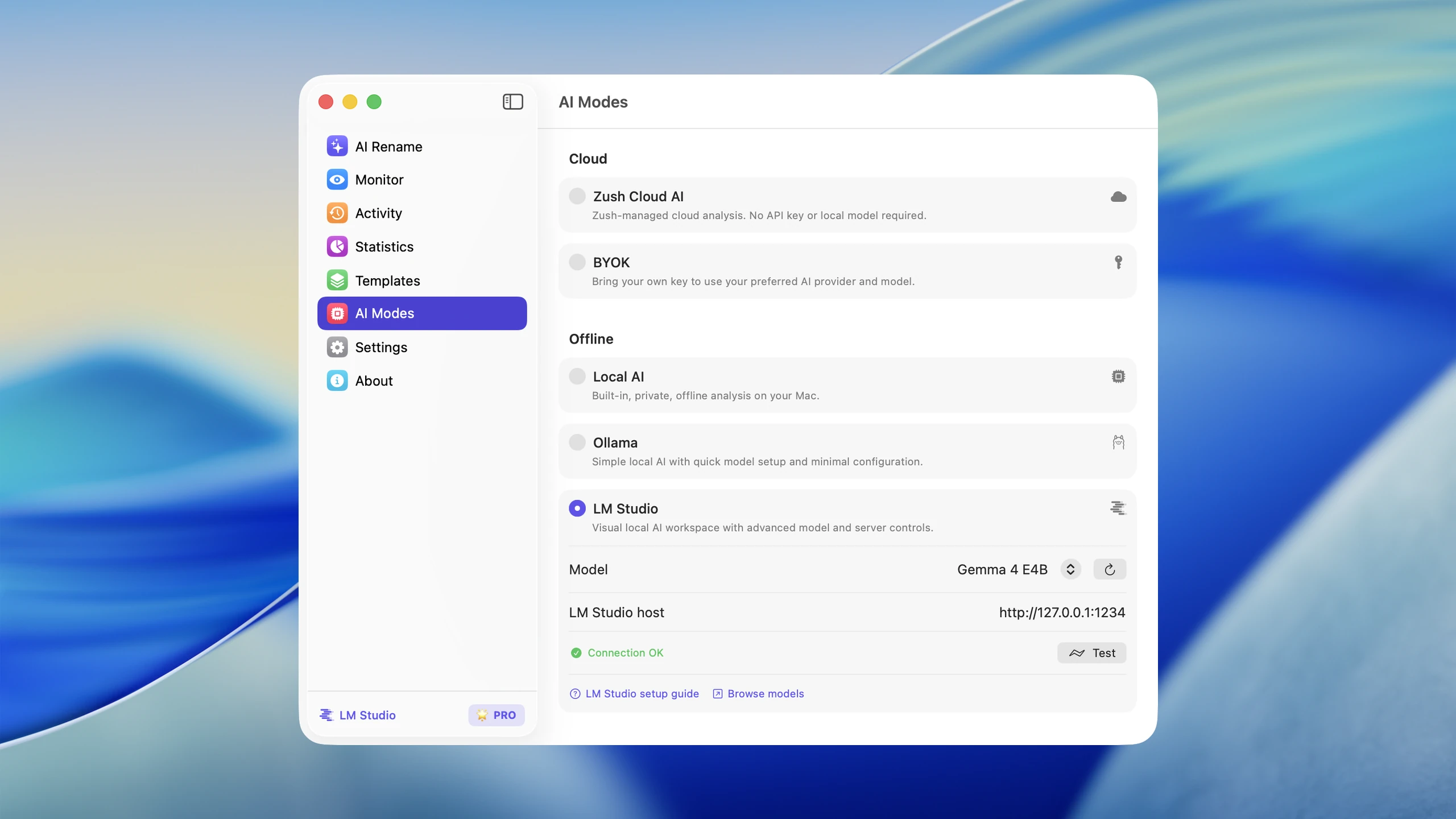This screenshot has width=1456, height=819.
Task: Click LM Studio label in sidebar footer
Action: pyautogui.click(x=367, y=715)
